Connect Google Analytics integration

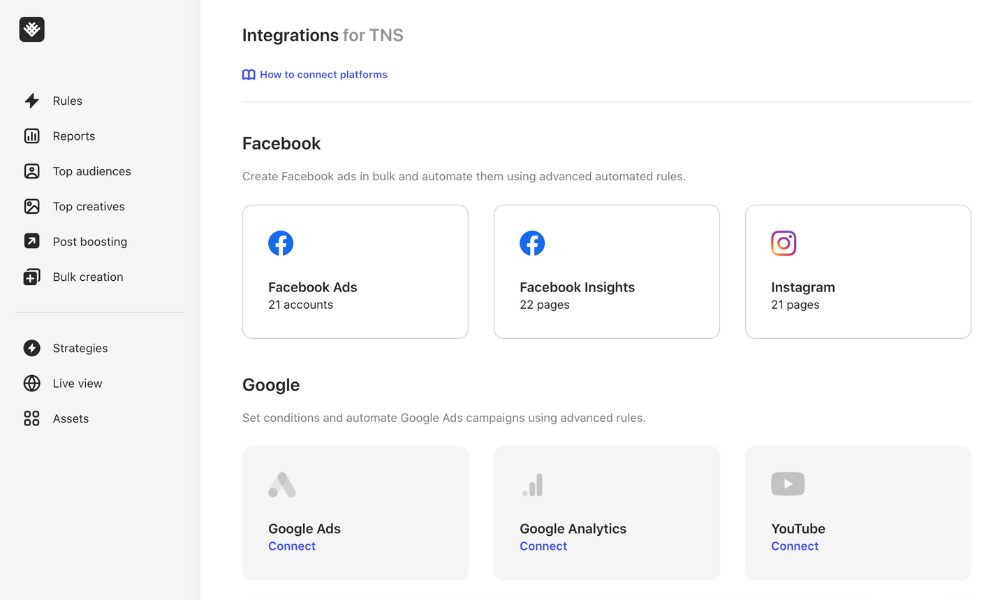(x=543, y=546)
